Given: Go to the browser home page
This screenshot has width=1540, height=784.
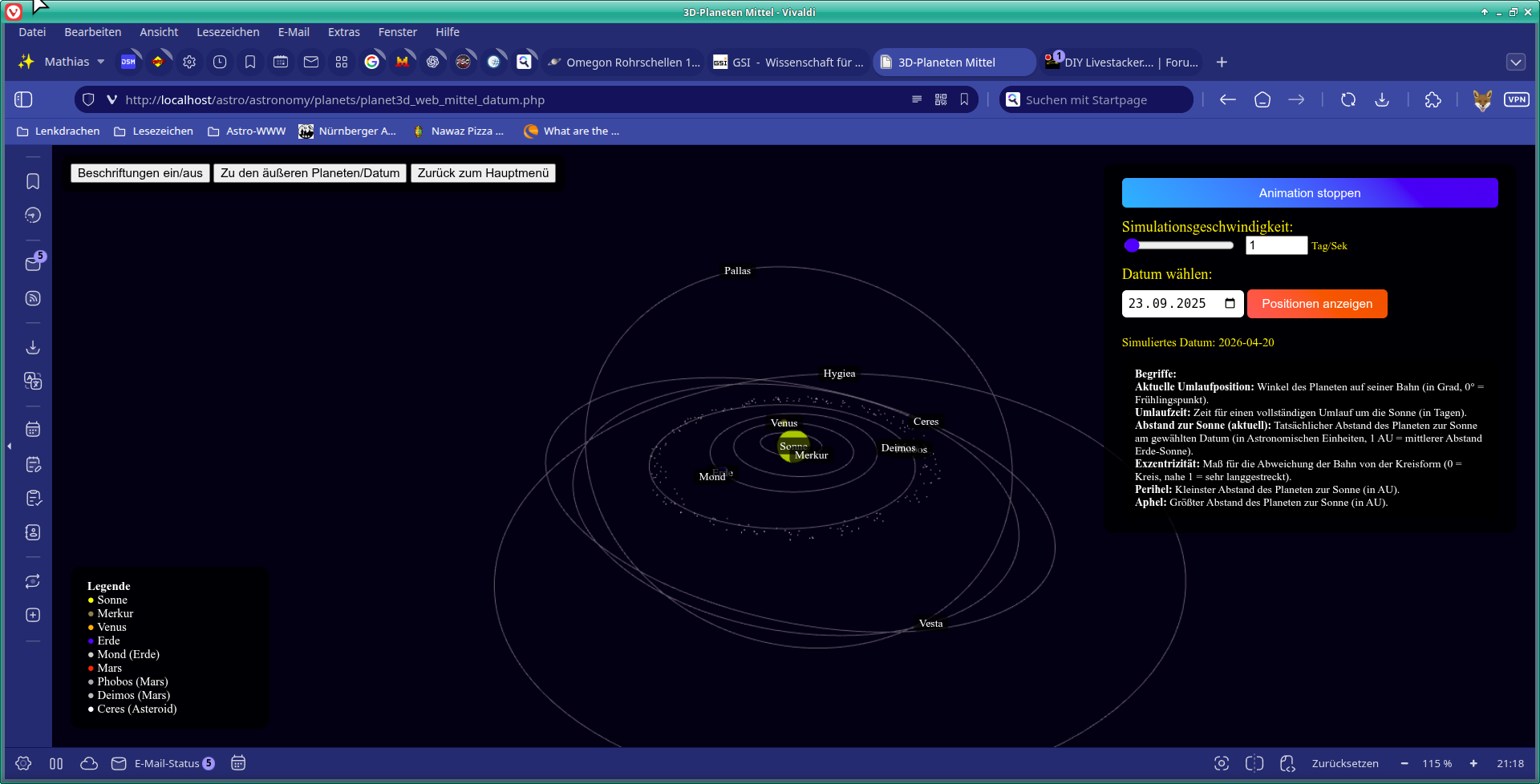Looking at the screenshot, I should tap(1262, 99).
